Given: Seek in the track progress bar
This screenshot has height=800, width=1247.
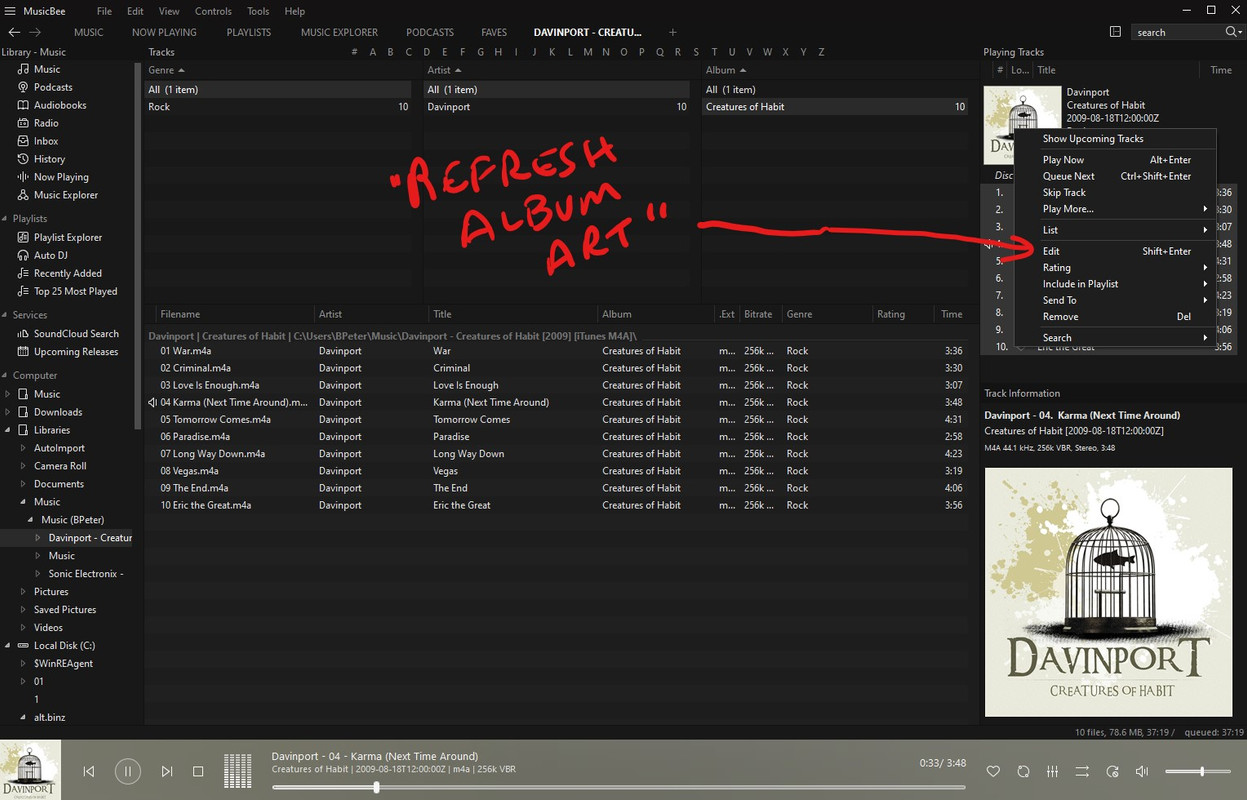Looking at the screenshot, I should (x=618, y=787).
